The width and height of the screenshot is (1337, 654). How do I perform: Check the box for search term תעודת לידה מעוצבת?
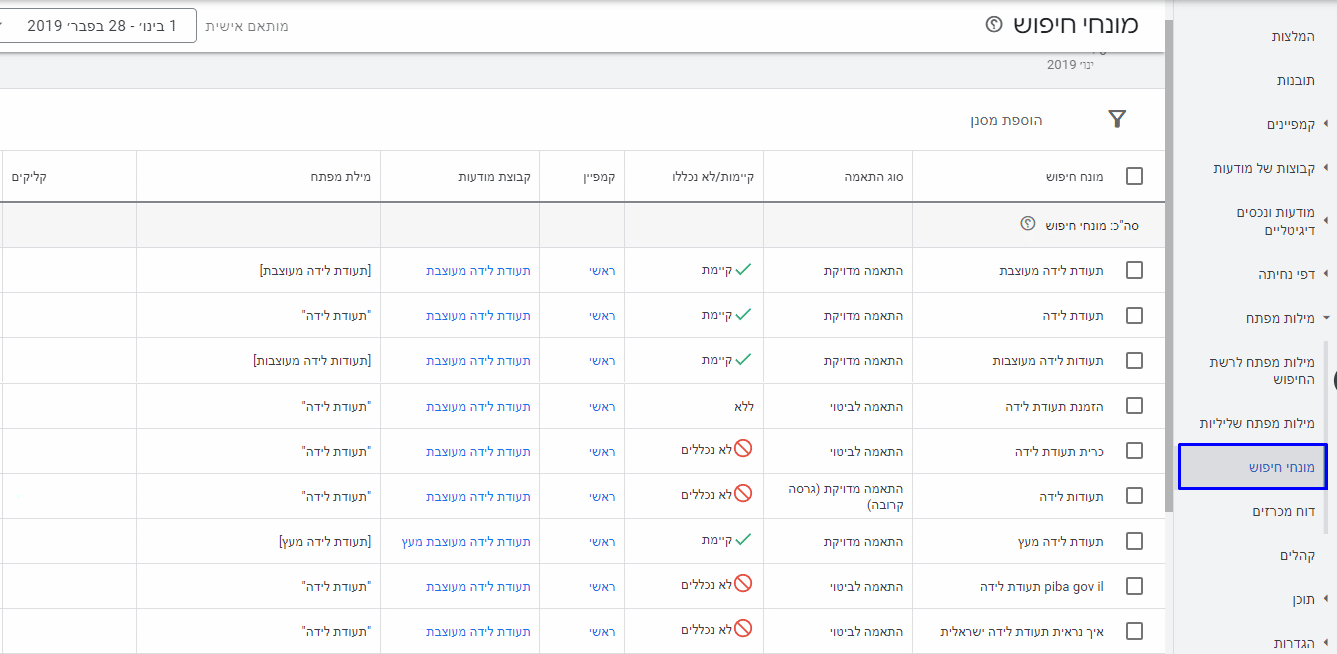click(1134, 270)
